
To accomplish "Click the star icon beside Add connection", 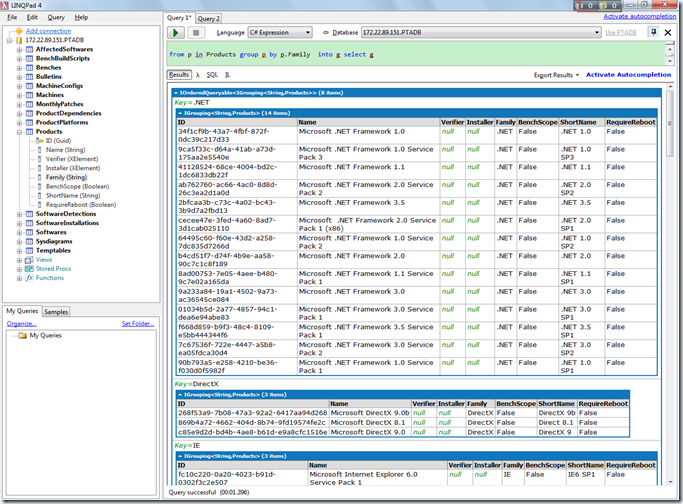I will [x=19, y=31].
